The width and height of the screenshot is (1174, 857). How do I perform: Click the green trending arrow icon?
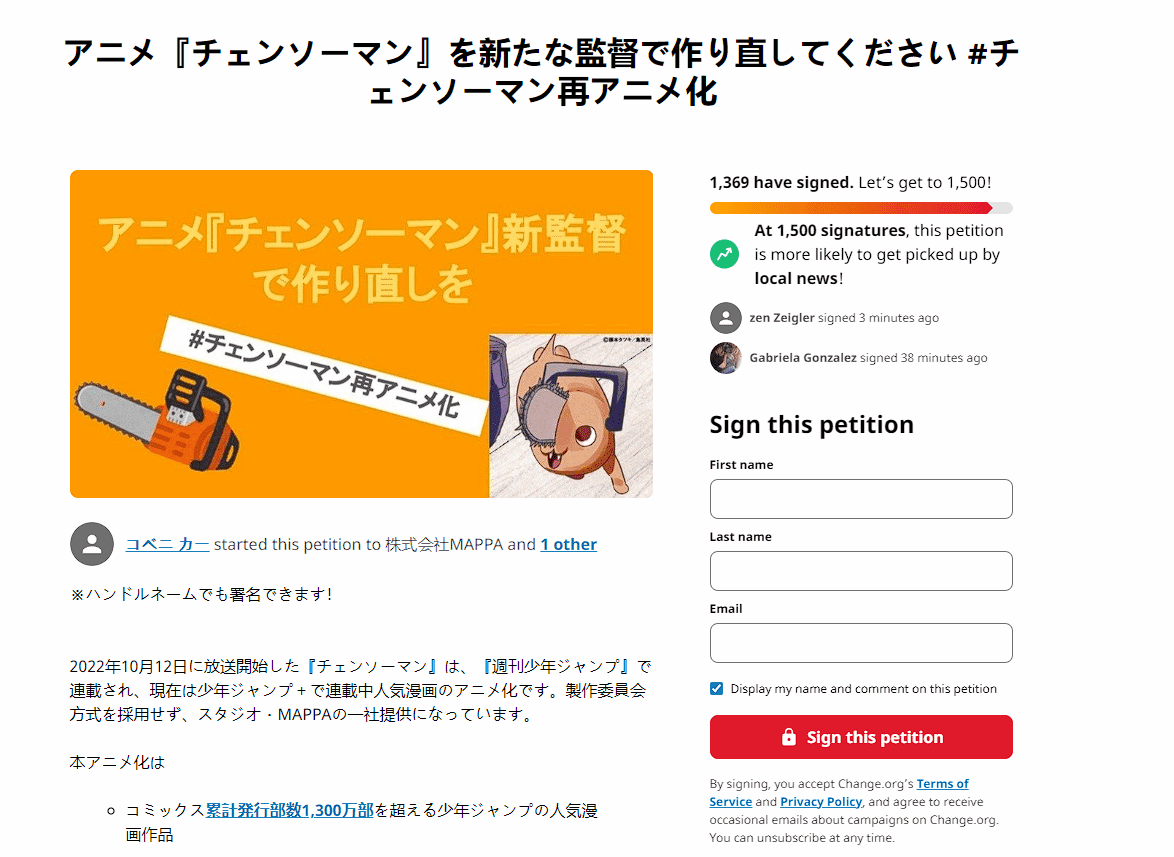(724, 254)
